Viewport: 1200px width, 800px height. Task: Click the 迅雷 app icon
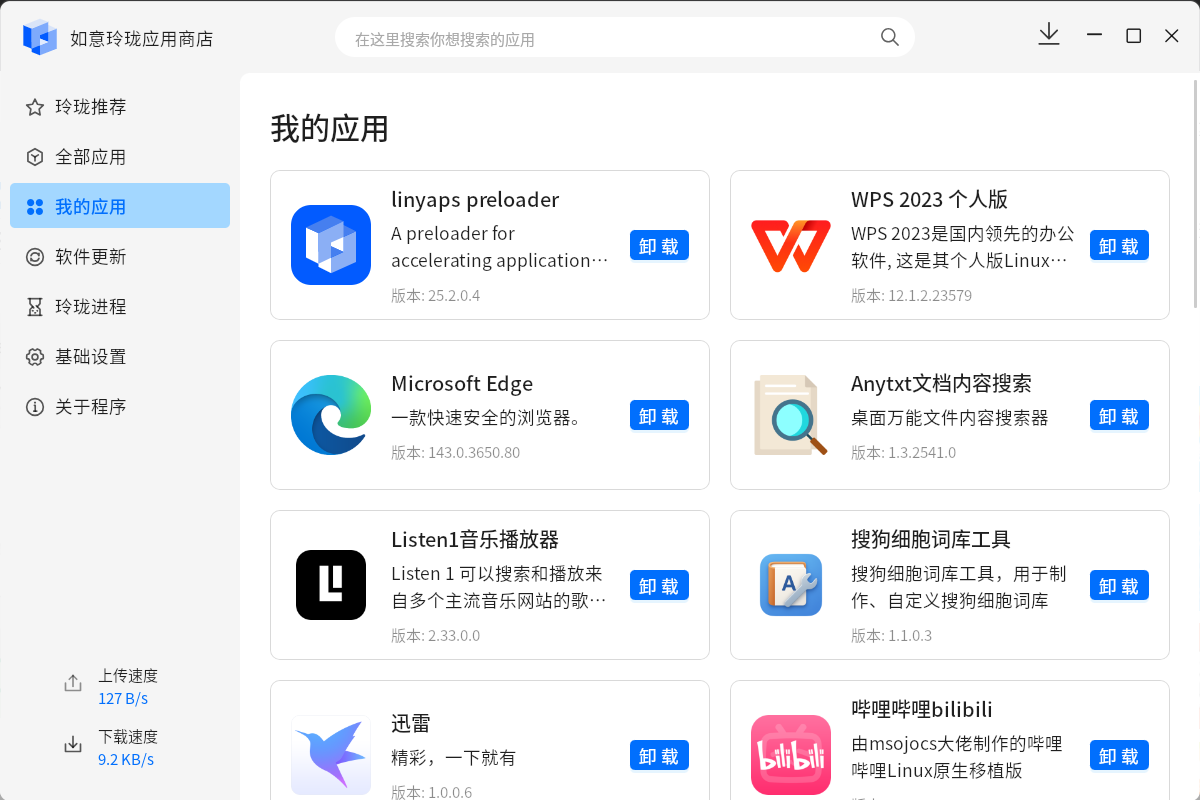coord(331,755)
